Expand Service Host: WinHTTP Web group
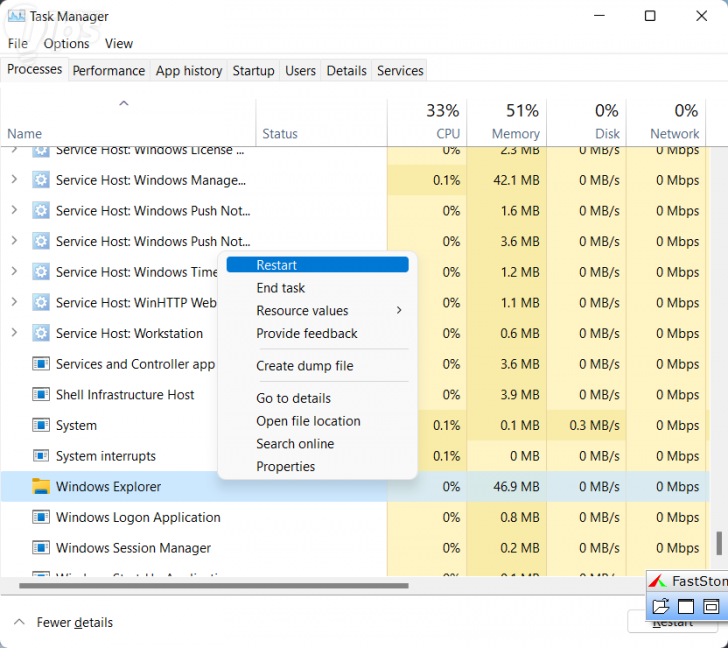 [x=14, y=302]
